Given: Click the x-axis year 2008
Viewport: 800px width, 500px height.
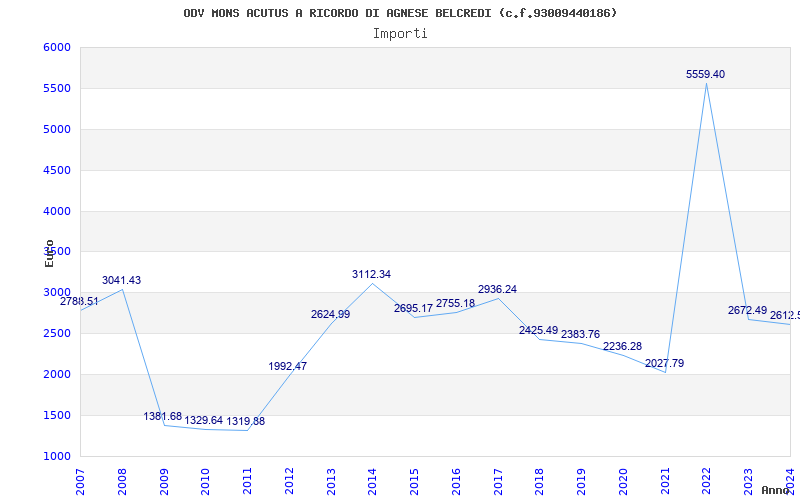Looking at the screenshot, I should click(x=122, y=482).
